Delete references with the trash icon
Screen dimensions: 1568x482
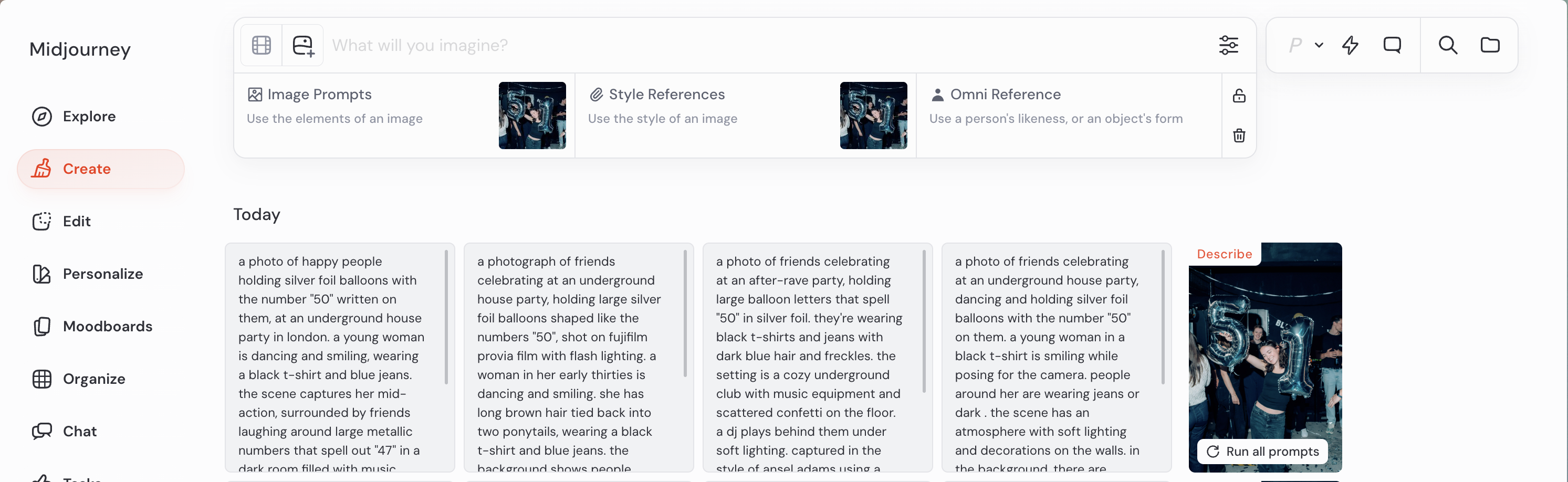click(1239, 135)
